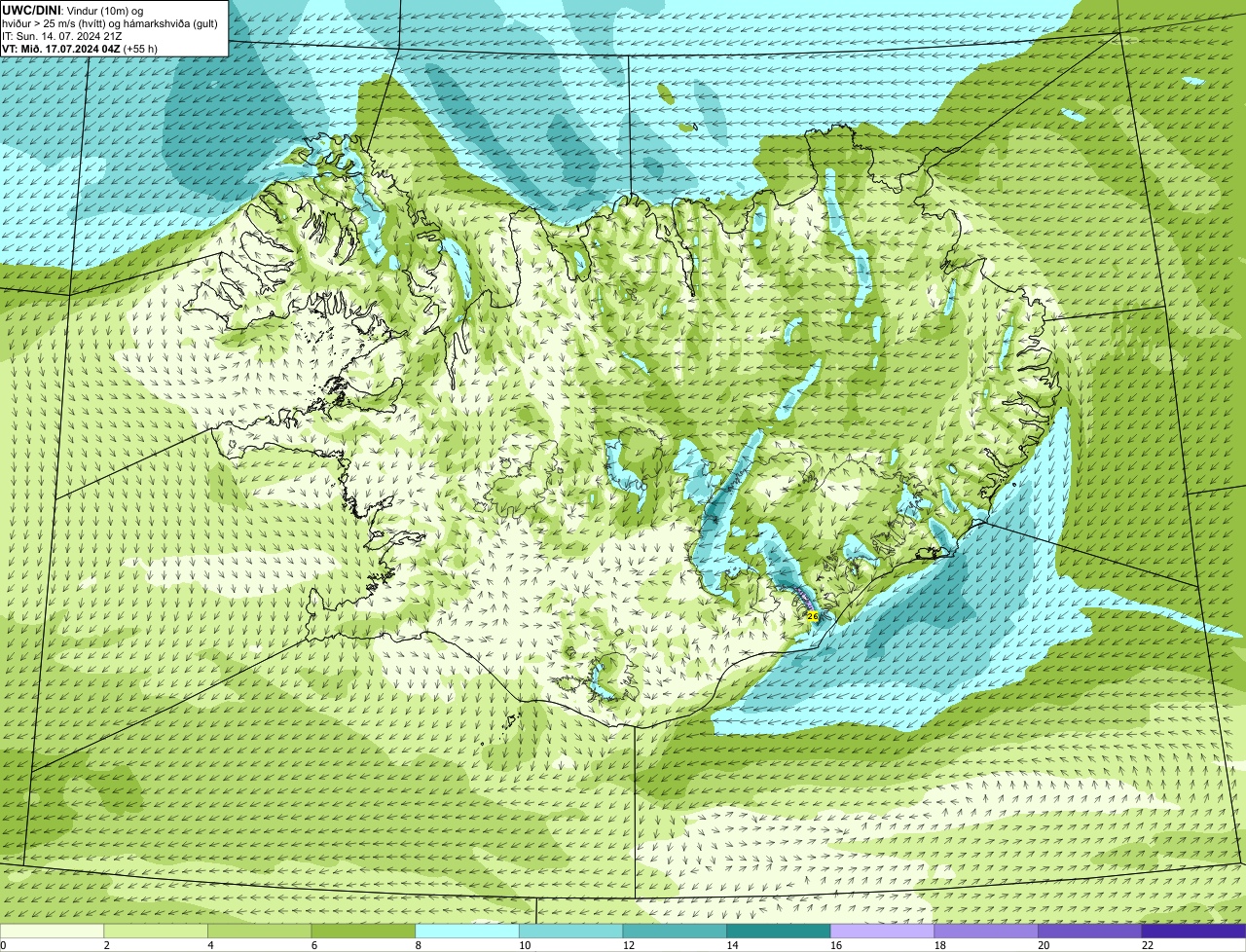
Task: Click the 'UWC/DINI: Vindur (10m) og' title line
Action: click(x=73, y=10)
